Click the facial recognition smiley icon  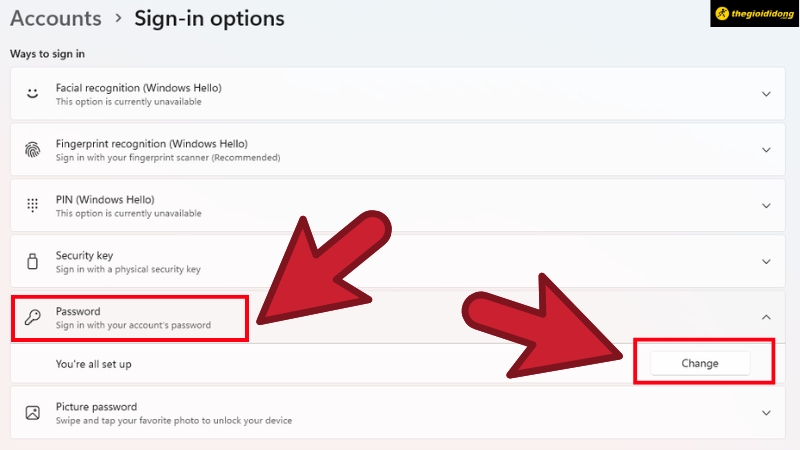(32, 94)
